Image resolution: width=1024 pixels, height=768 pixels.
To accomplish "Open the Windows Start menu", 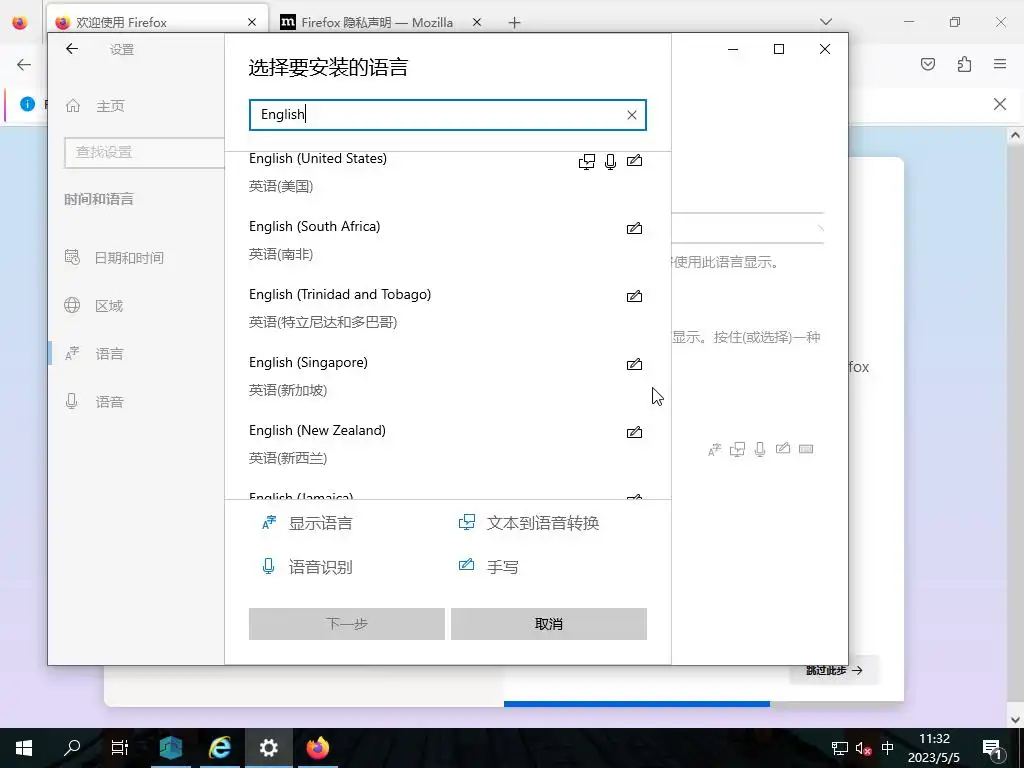I will pos(24,748).
